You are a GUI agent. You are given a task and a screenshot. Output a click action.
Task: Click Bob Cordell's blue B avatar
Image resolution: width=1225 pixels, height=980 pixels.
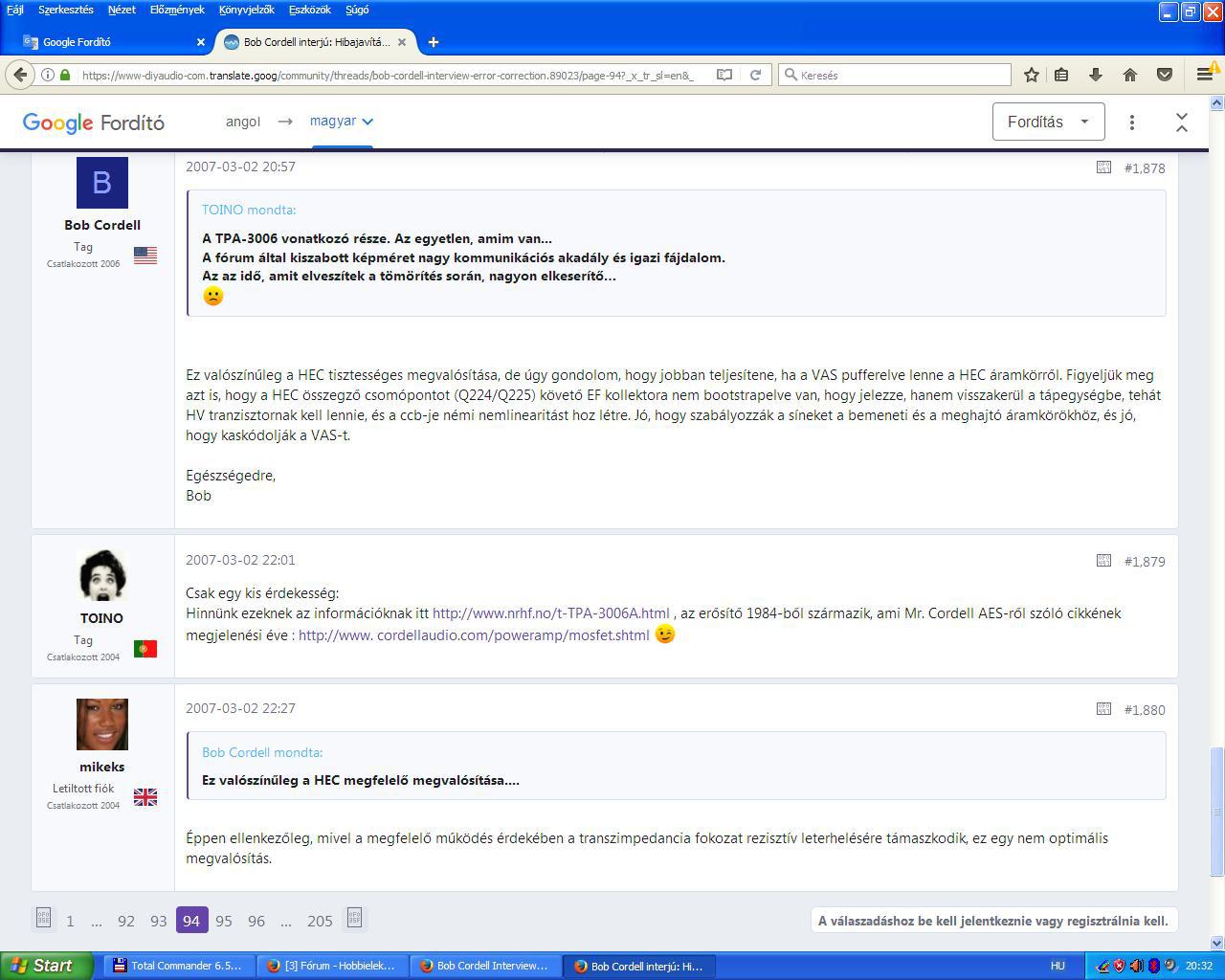(x=102, y=183)
